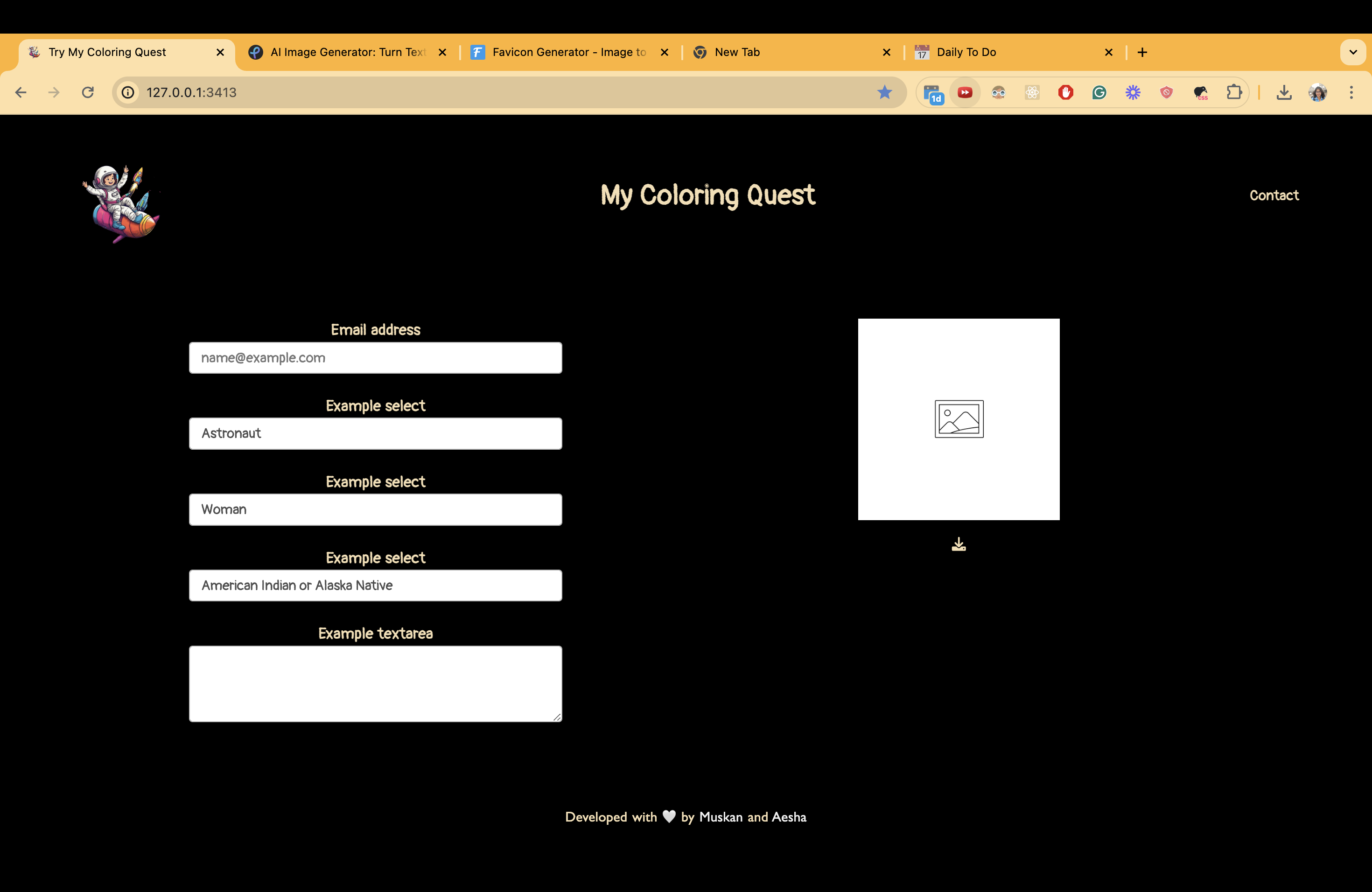Click the download icon below the image preview
The width and height of the screenshot is (1372, 892).
[x=958, y=544]
